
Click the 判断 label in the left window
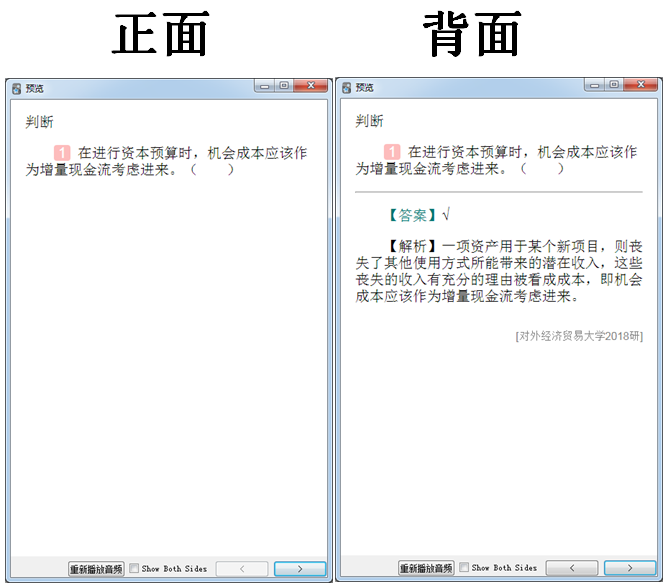pos(39,122)
